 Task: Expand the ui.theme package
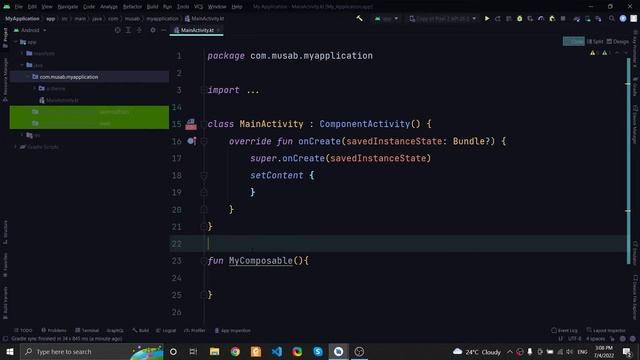[35, 88]
